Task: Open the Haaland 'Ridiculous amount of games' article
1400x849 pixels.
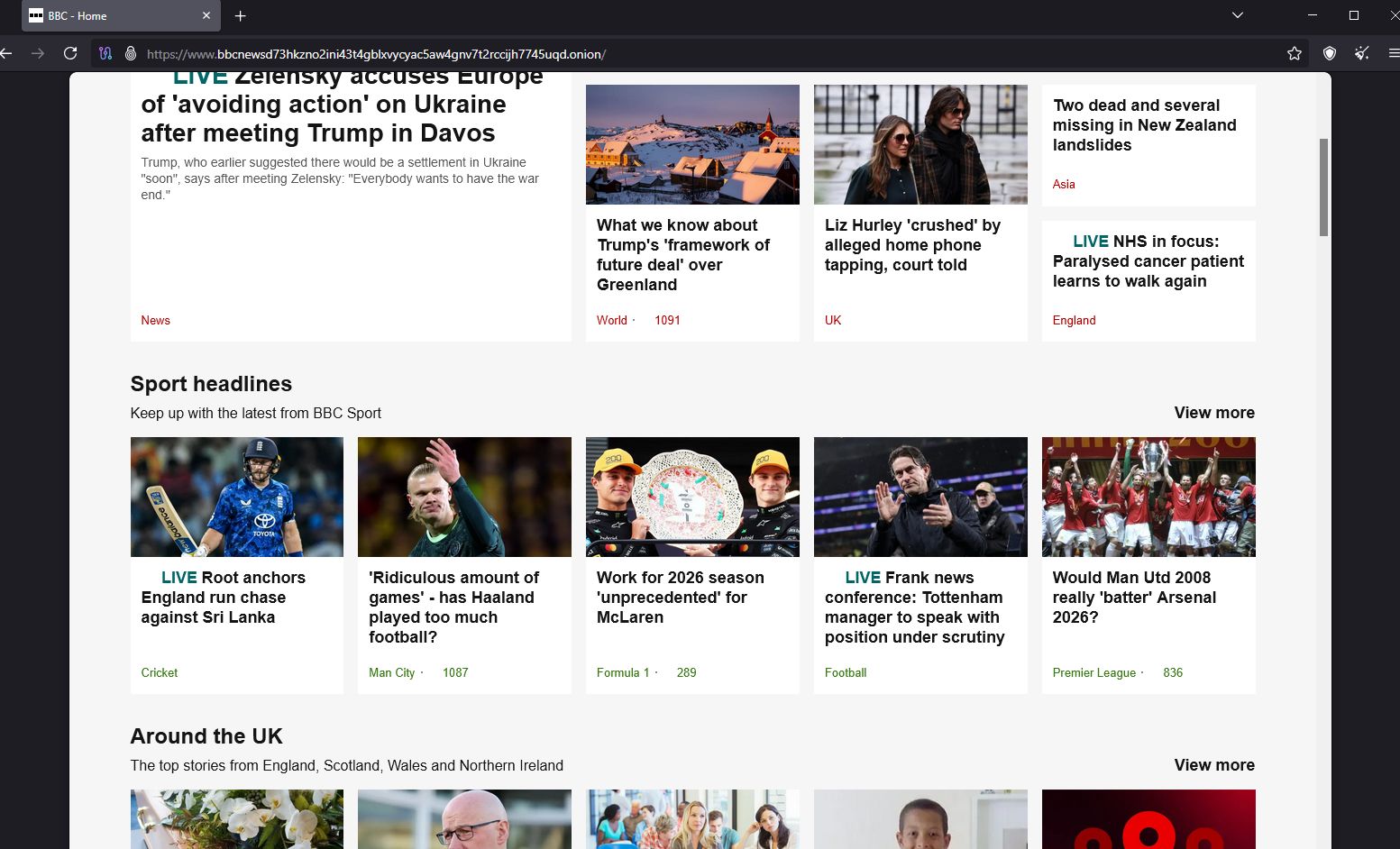Action: 453,607
